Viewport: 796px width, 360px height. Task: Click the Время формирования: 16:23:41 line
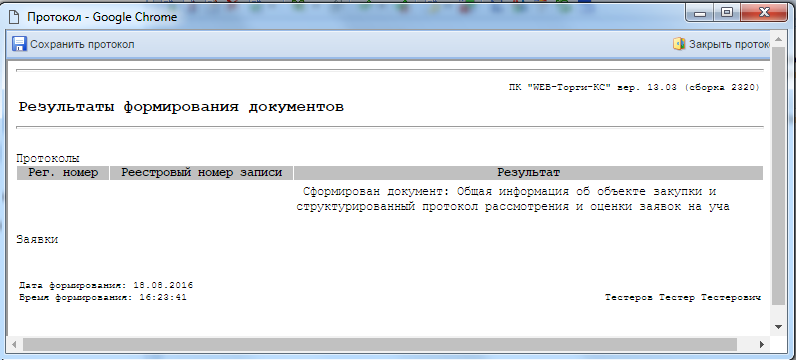tap(103, 298)
